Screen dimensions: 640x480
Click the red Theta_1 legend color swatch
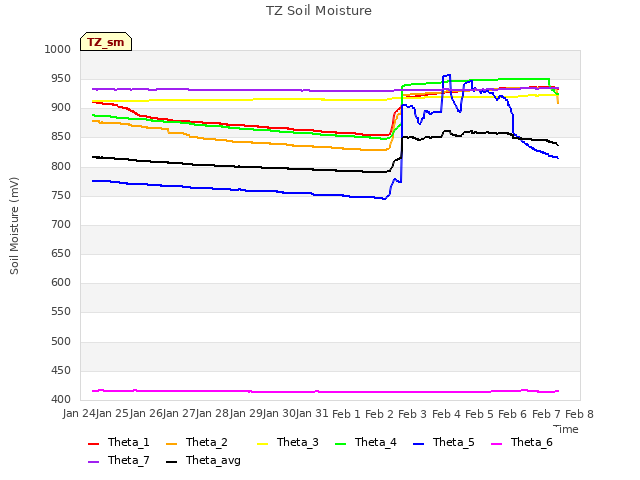93,443
